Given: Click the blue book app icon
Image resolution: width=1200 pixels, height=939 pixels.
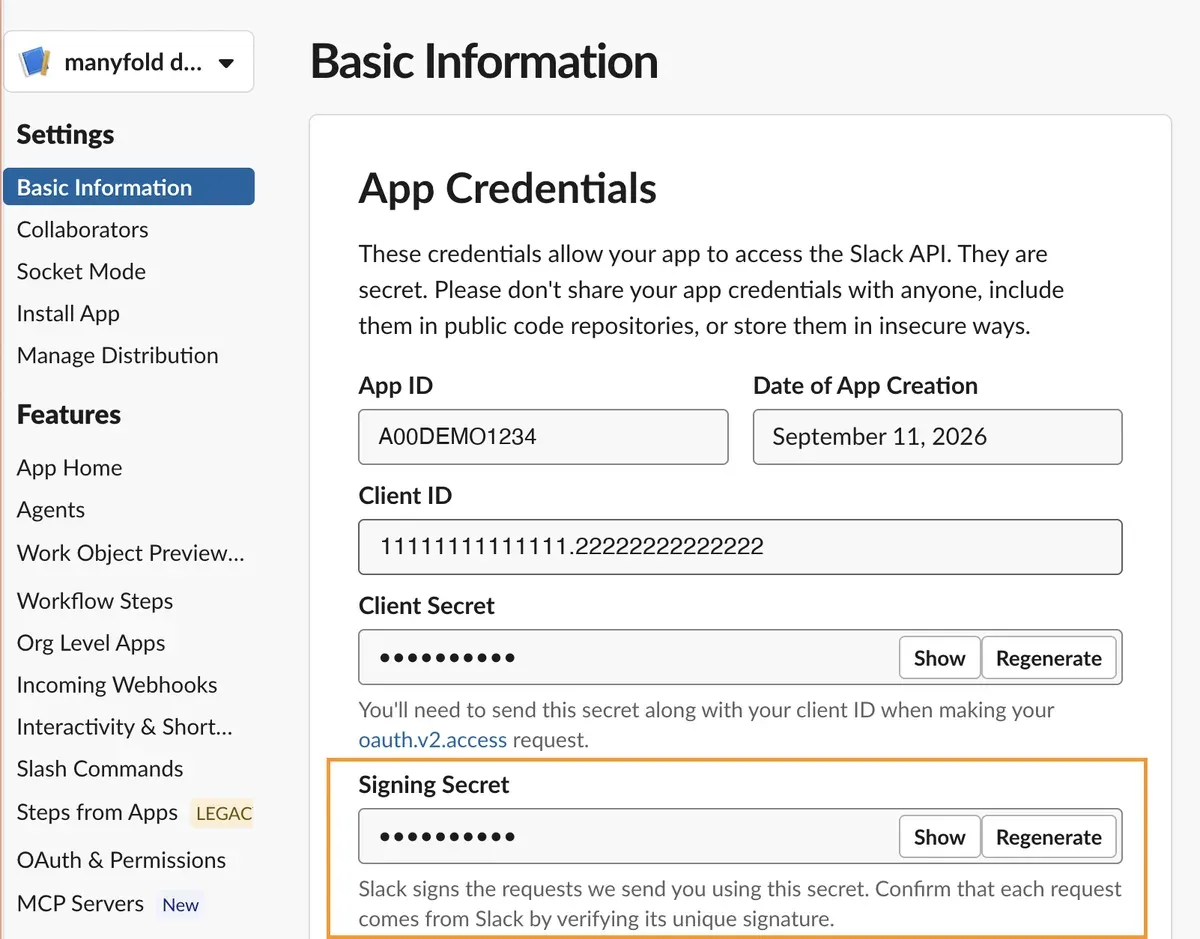Looking at the screenshot, I should (35, 62).
